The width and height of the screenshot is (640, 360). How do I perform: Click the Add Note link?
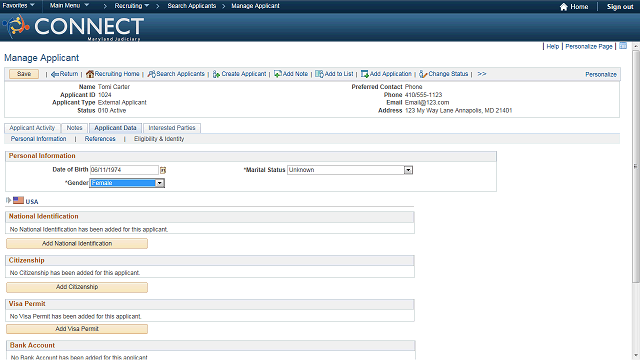(295, 74)
